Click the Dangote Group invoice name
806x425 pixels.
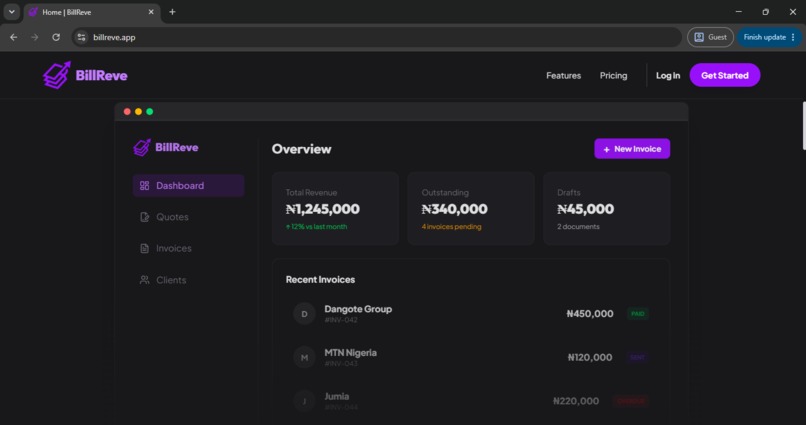tap(358, 309)
